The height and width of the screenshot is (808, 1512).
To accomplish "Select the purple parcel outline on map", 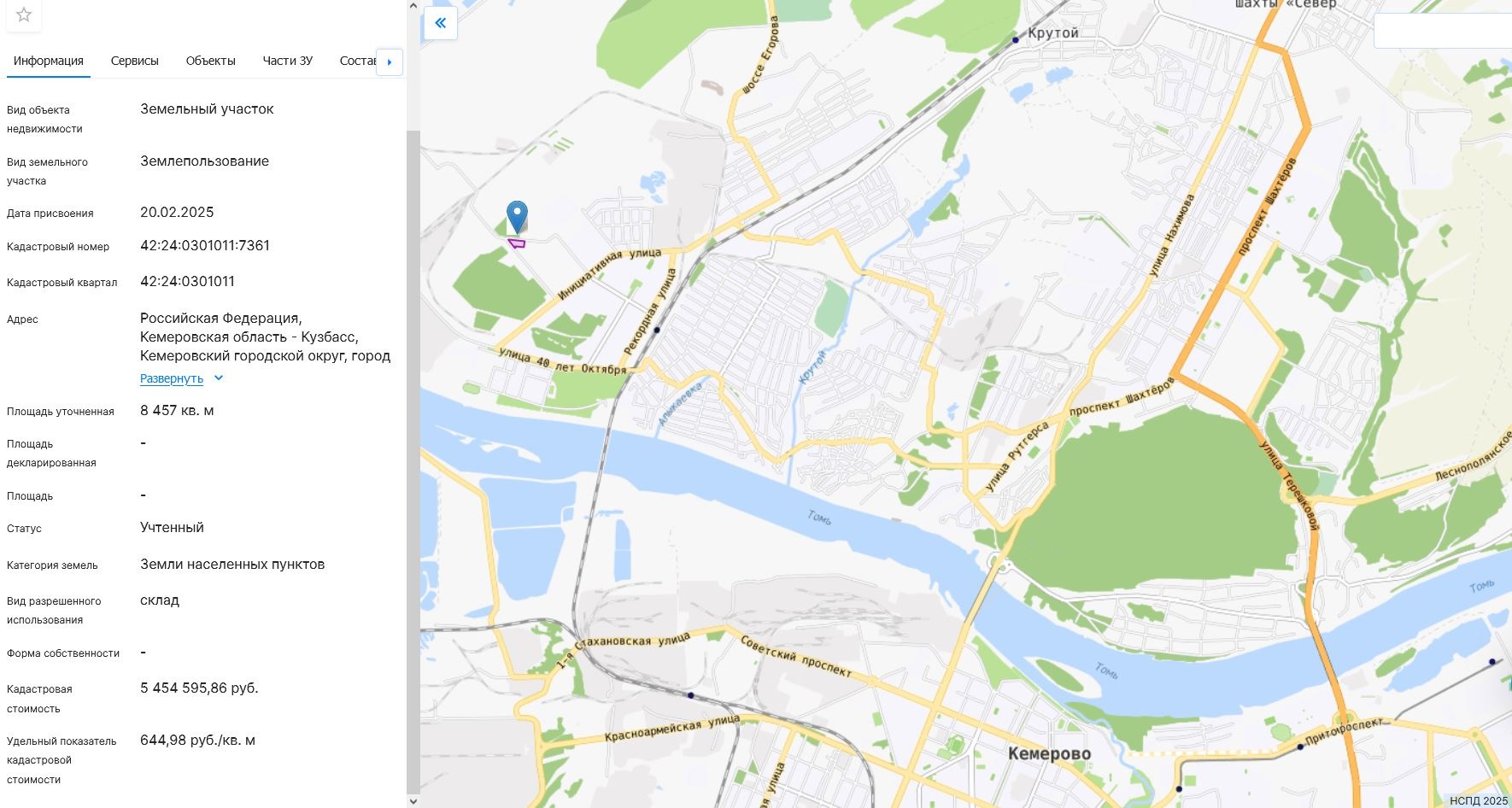I will (x=517, y=243).
